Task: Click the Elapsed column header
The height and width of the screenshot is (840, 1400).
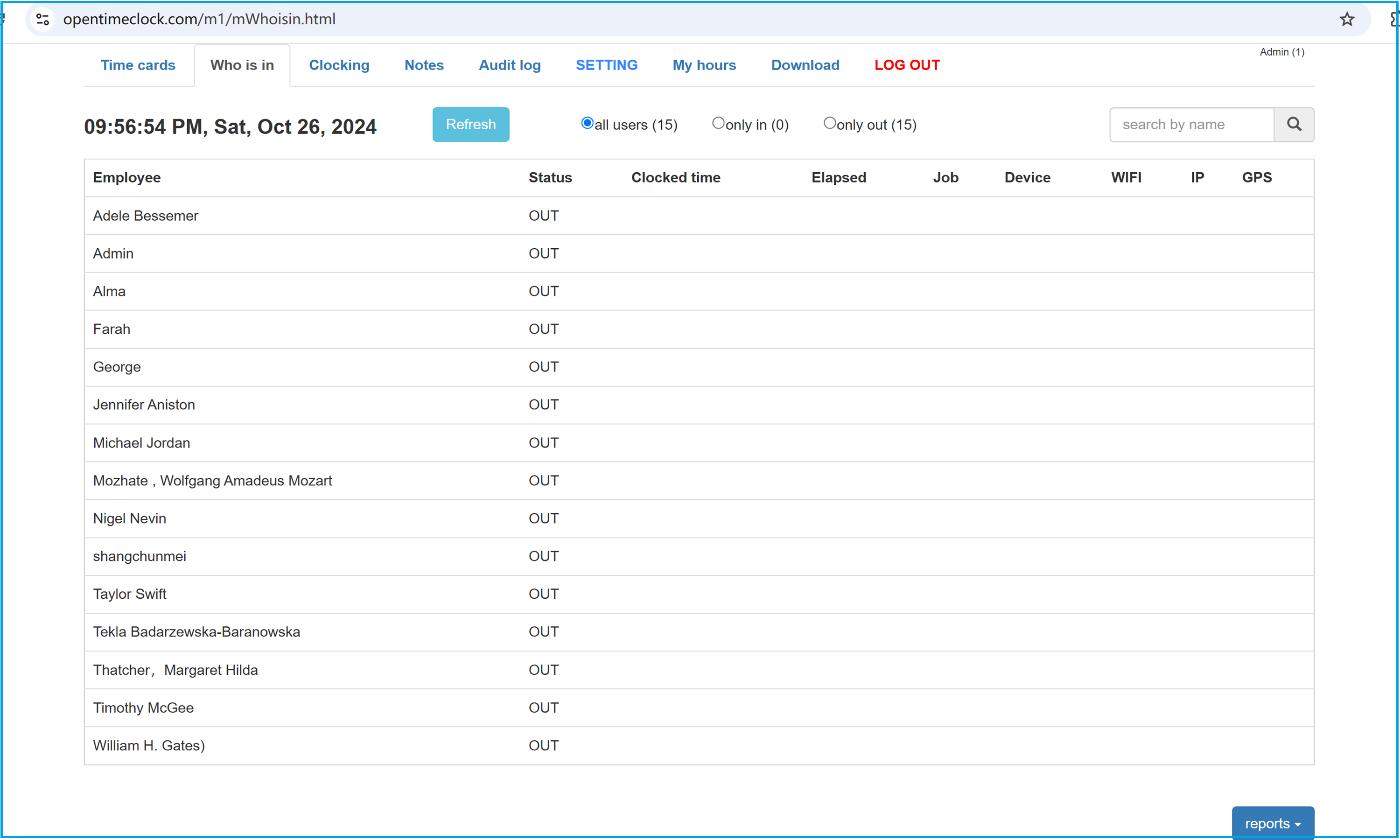Action: click(x=839, y=178)
